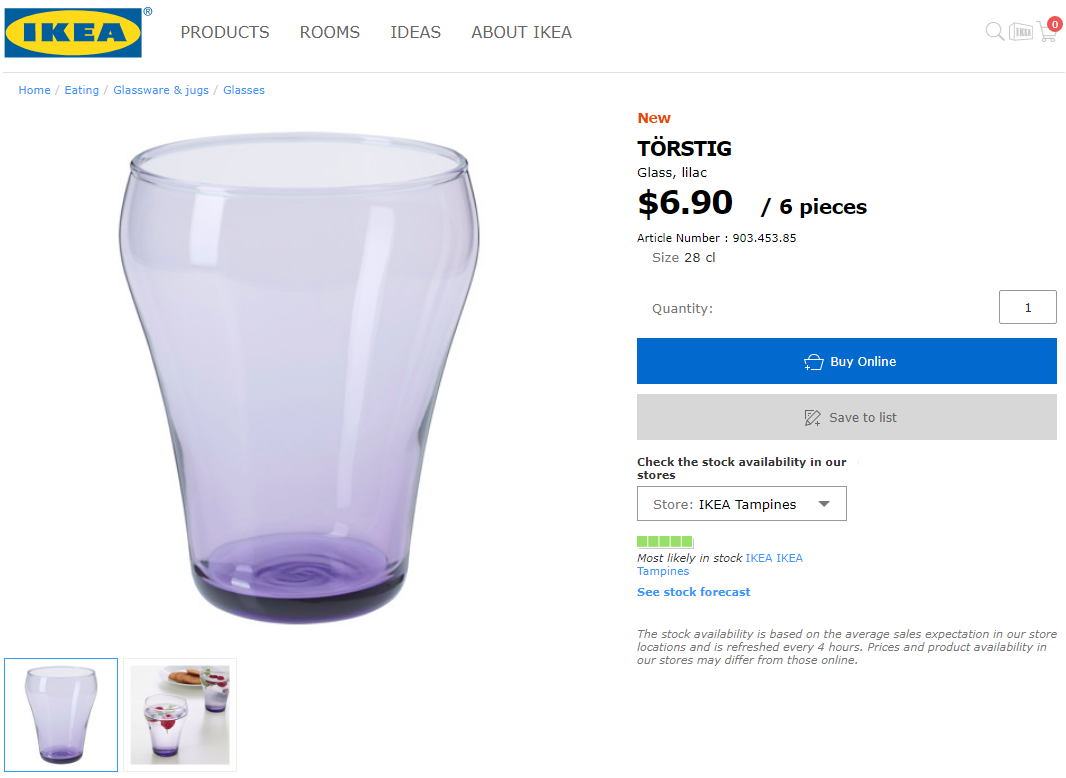Open the ROOMS menu
The width and height of the screenshot is (1066, 778).
click(x=329, y=32)
